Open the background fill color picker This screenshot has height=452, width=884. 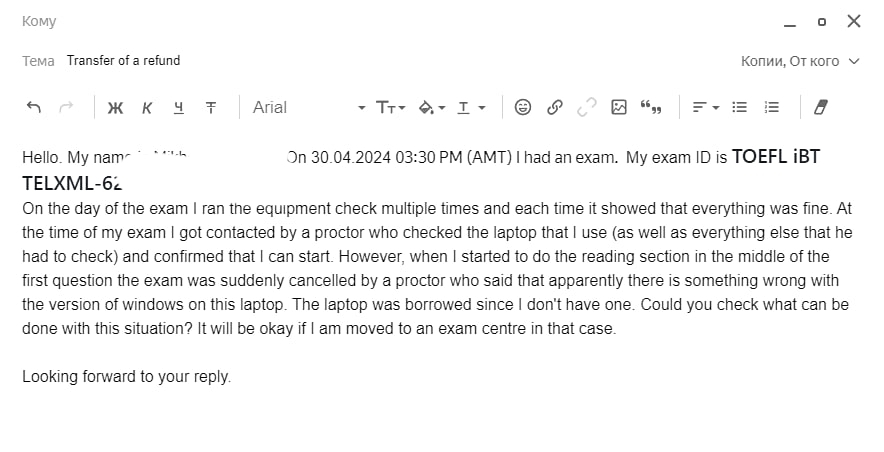coord(431,108)
